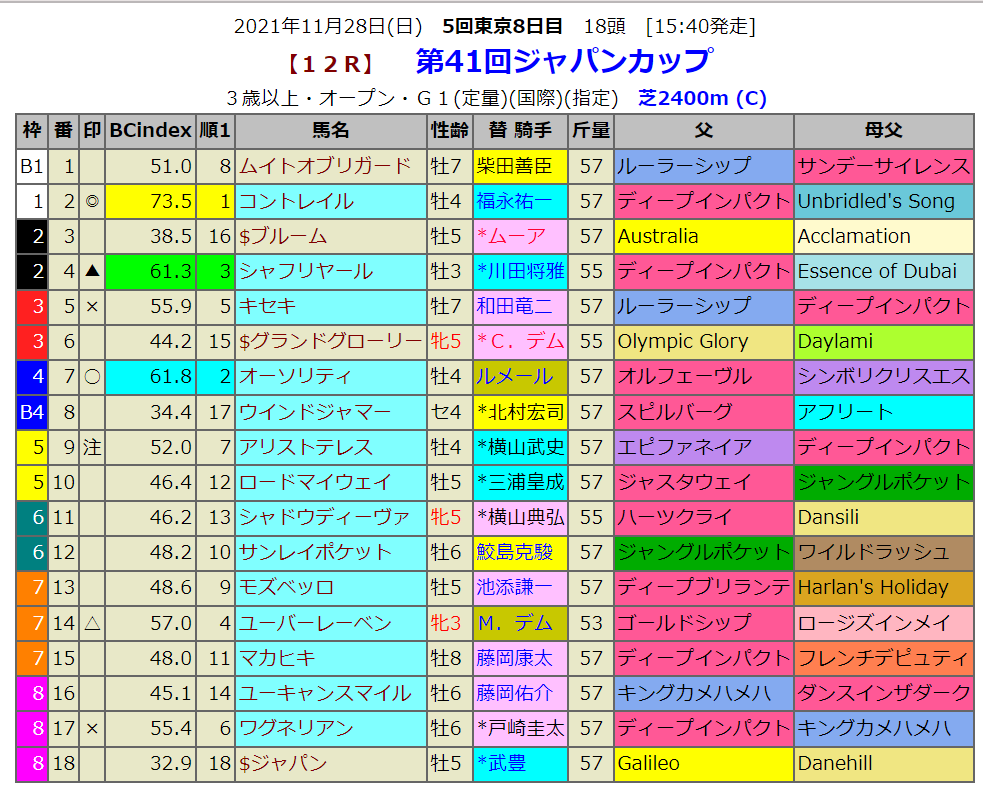983x796 pixels.
Task: Click the × mark in キセキ's row
Action: click(x=92, y=307)
